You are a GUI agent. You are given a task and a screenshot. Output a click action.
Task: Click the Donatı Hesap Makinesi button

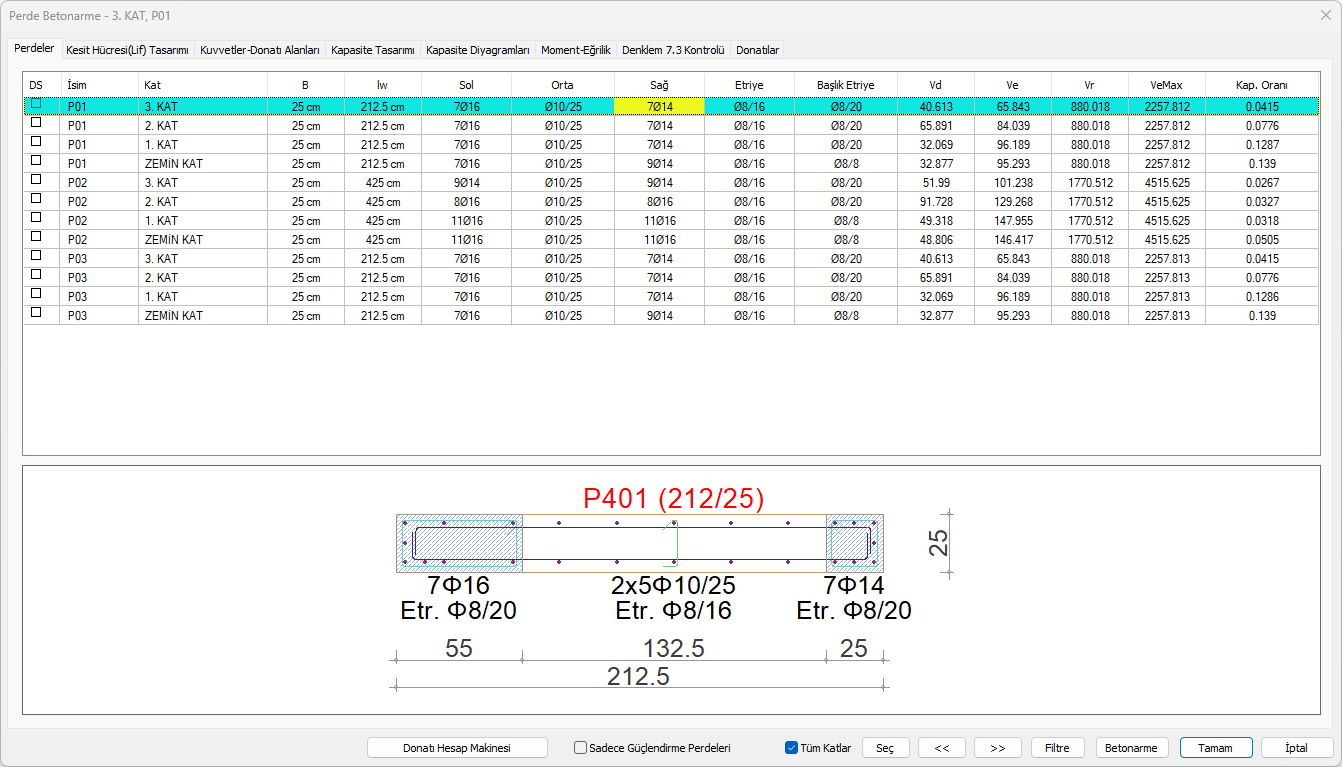(457, 748)
